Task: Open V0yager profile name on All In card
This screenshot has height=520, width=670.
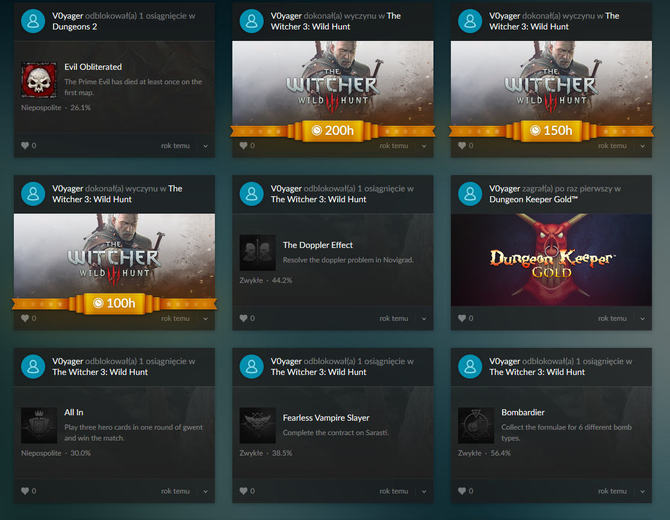Action: click(68, 361)
